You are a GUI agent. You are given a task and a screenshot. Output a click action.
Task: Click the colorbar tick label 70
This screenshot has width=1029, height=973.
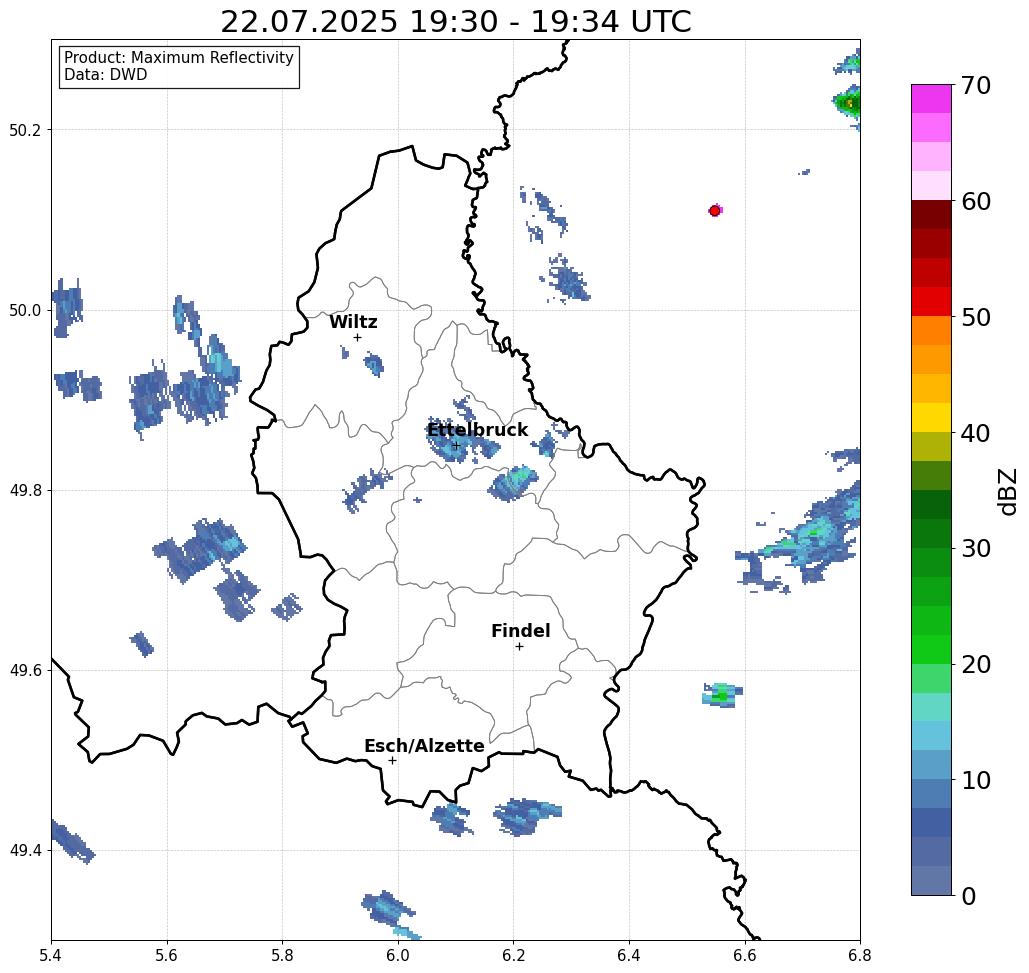point(975,85)
